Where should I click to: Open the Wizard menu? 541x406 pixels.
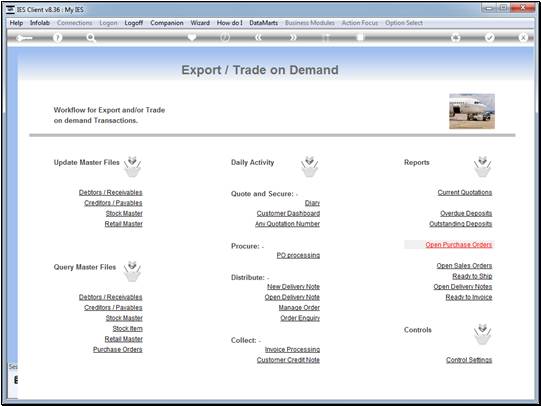click(x=200, y=23)
